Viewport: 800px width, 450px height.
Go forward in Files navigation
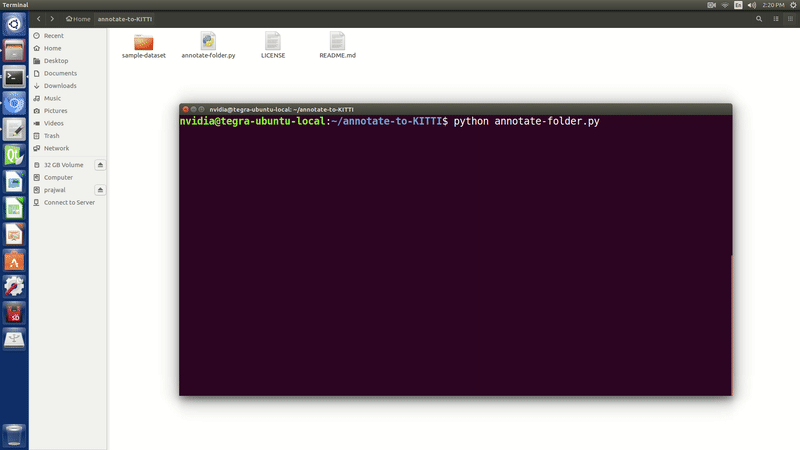(52, 19)
